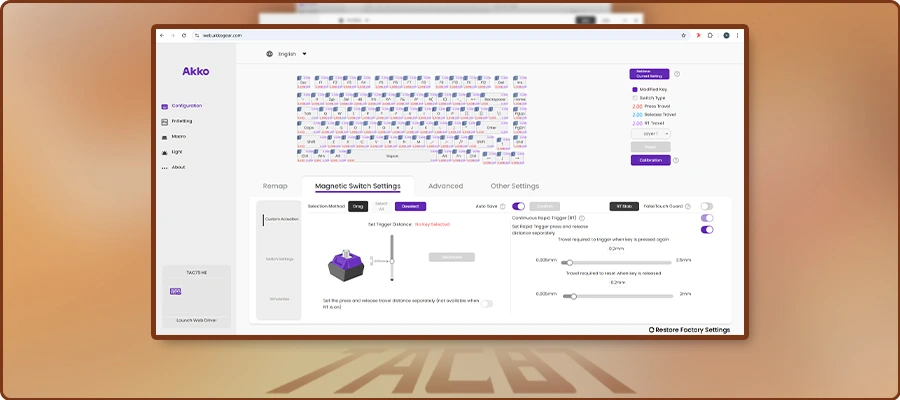Screen dimensions: 900x400
Task: Click the purple magnetic switch image
Action: tap(346, 265)
